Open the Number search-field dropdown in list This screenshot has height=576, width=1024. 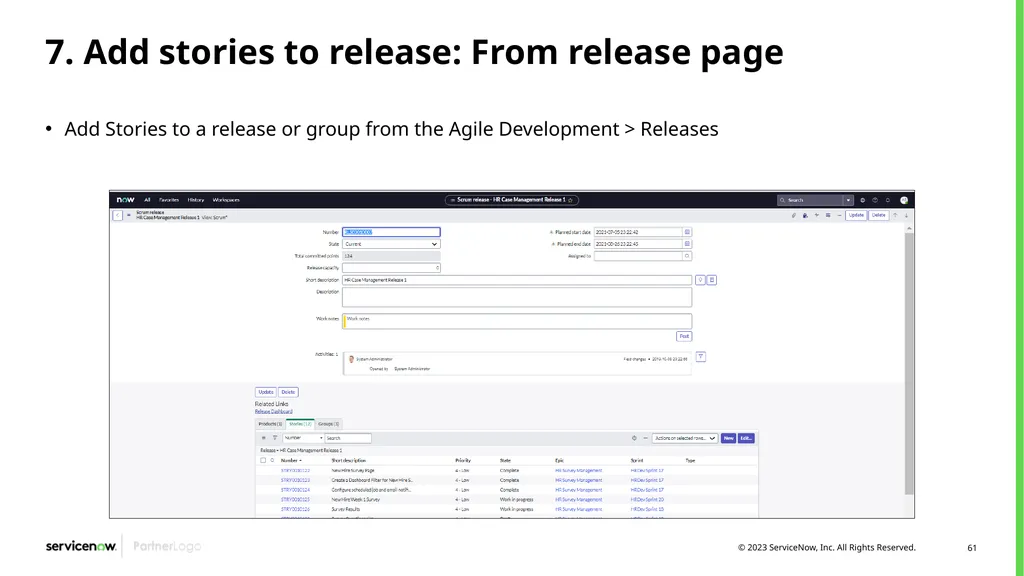tap(303, 438)
